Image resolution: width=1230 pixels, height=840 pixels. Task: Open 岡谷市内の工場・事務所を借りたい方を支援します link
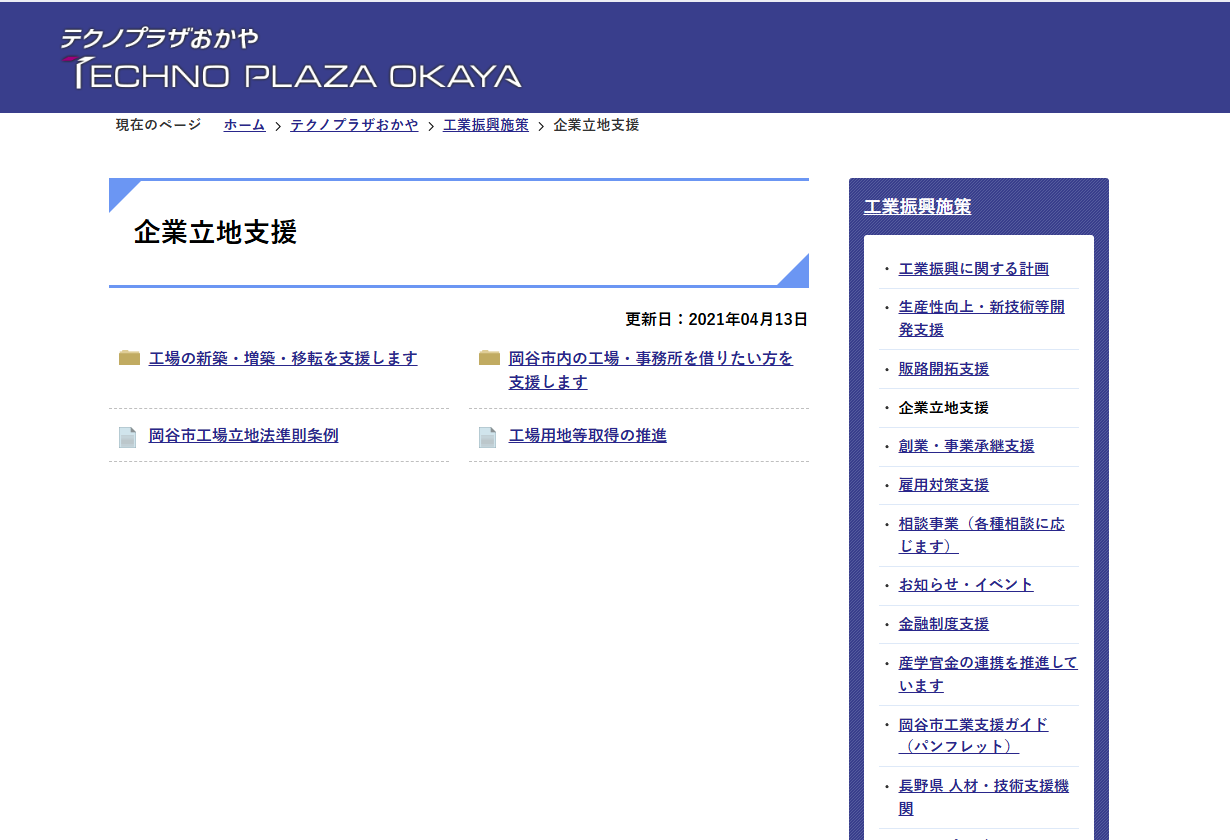(x=651, y=370)
